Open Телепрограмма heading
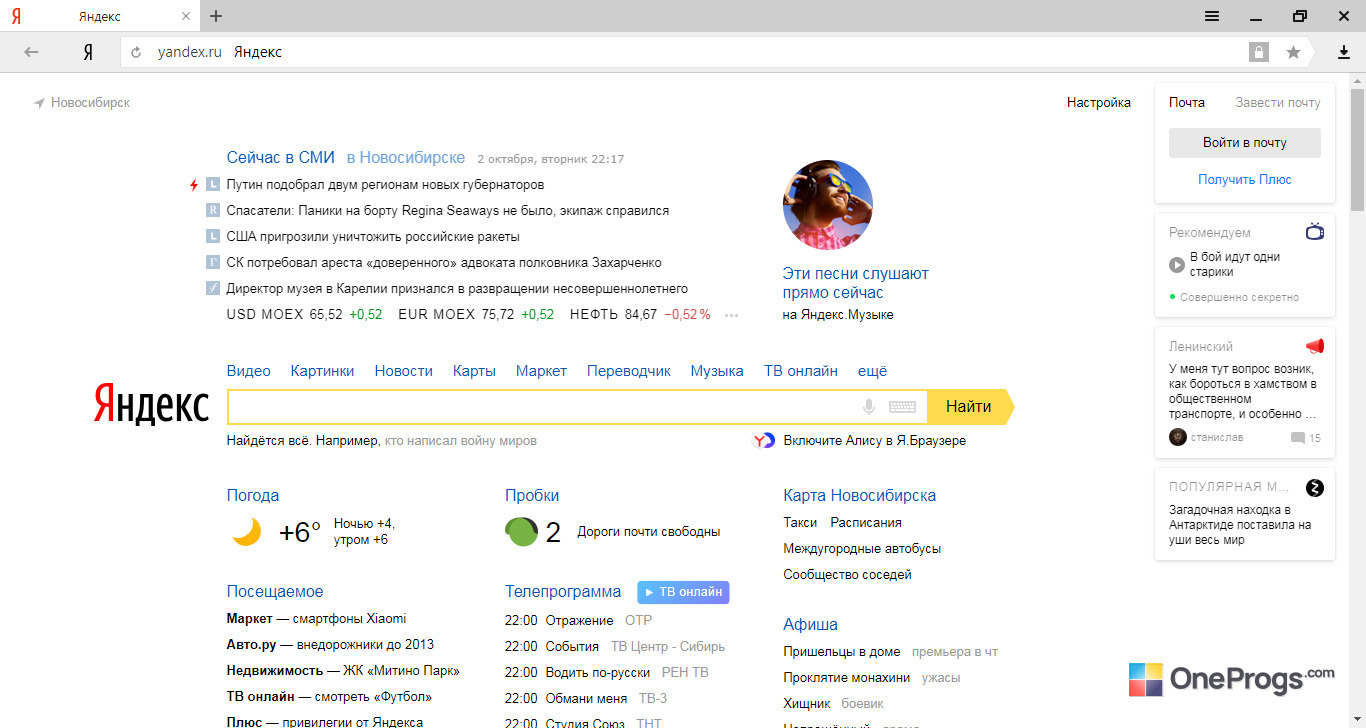The width and height of the screenshot is (1366, 728). (x=563, y=591)
